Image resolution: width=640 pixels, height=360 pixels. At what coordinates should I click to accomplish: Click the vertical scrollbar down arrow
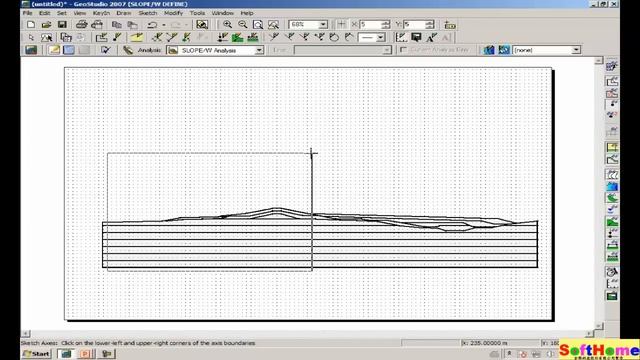598,326
